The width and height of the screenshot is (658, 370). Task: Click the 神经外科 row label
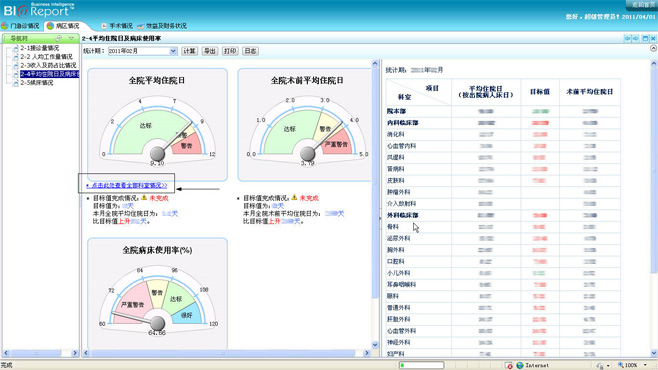pyautogui.click(x=398, y=342)
